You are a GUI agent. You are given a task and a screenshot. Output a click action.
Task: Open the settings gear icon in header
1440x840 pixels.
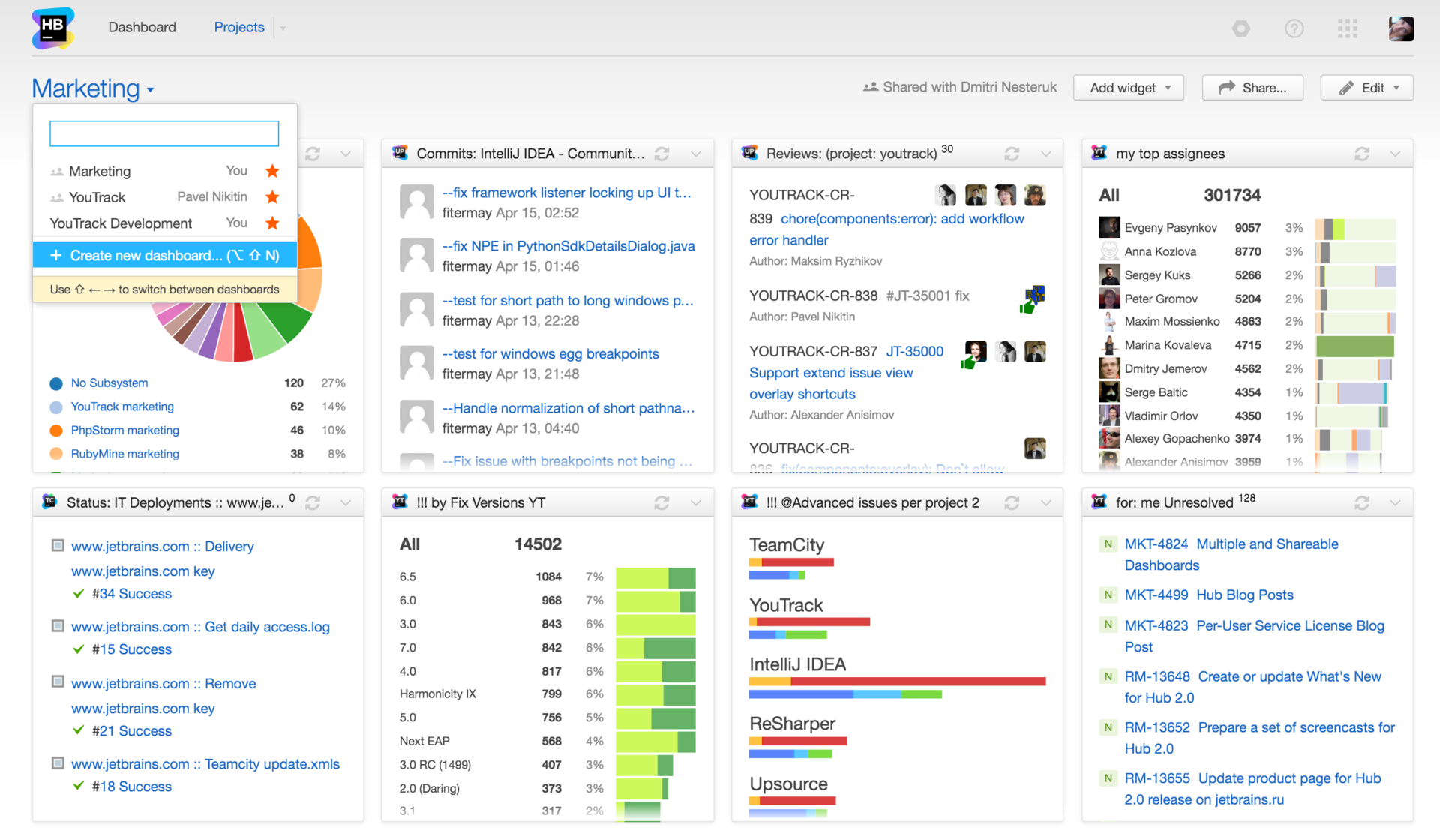[1241, 28]
